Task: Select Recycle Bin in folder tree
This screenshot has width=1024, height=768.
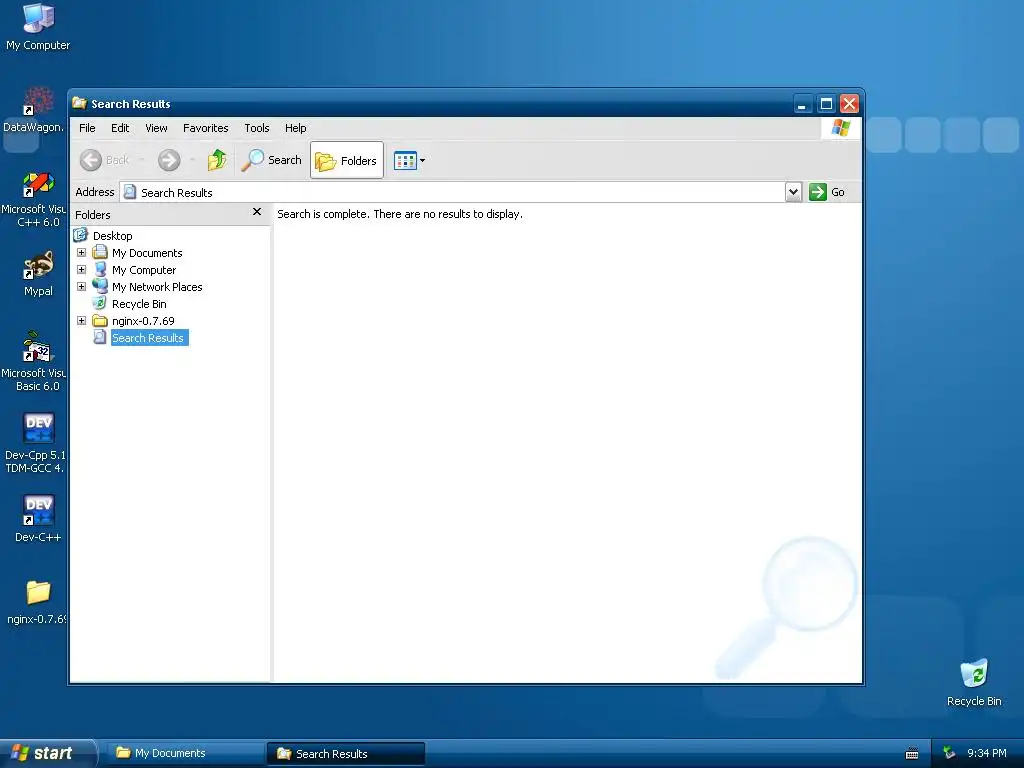Action: click(139, 304)
